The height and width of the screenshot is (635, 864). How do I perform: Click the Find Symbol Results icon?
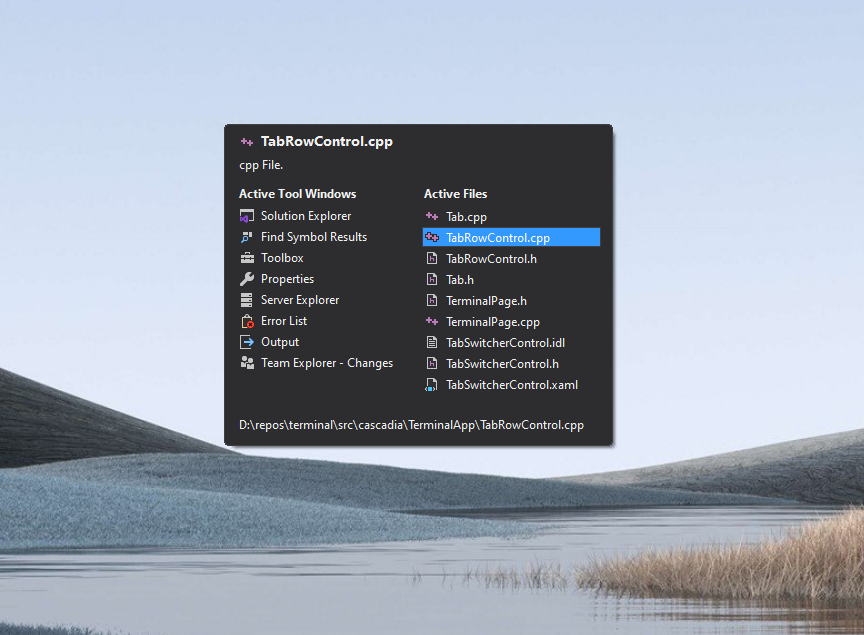pos(247,237)
